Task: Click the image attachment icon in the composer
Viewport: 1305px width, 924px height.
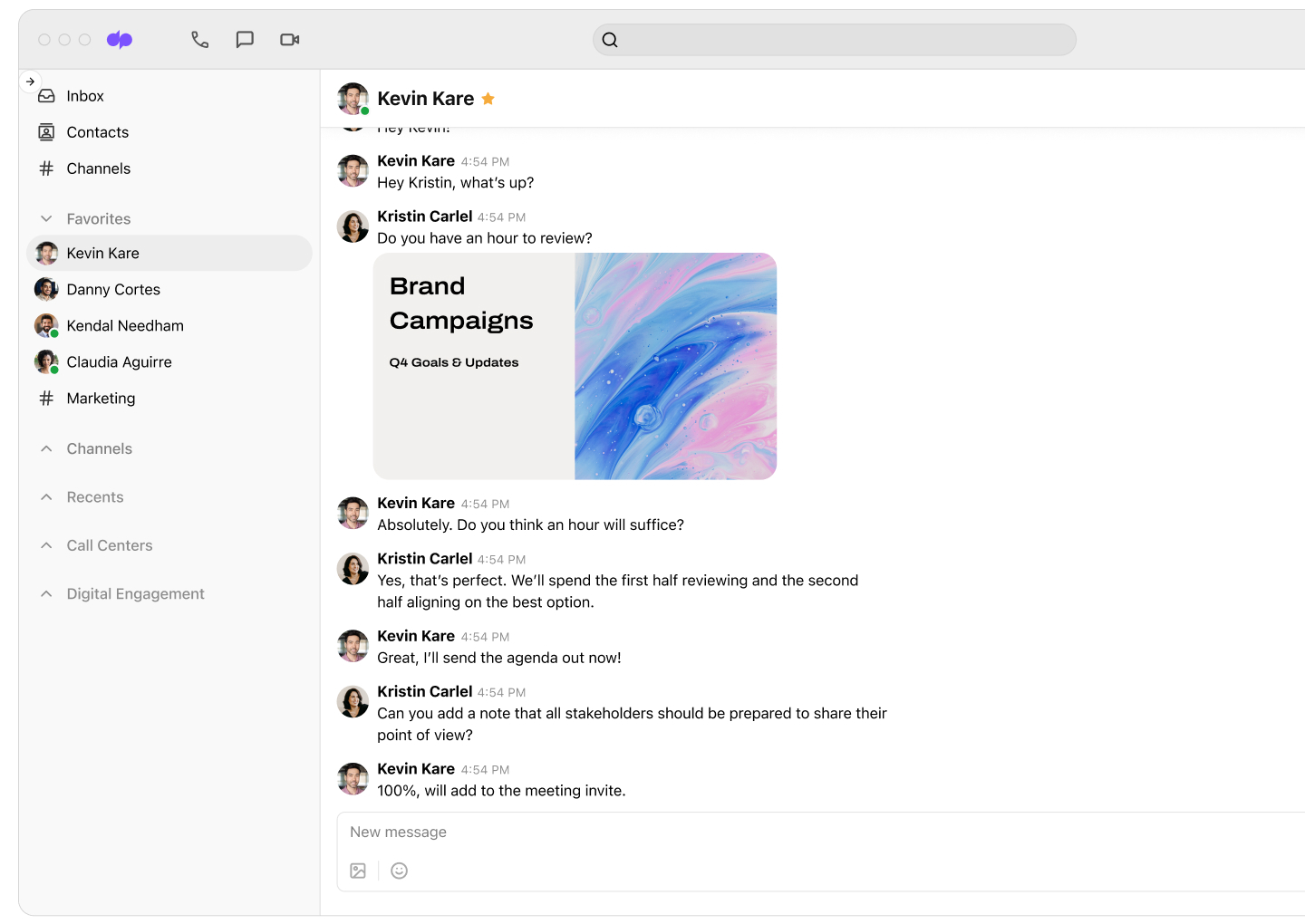Action: click(x=358, y=871)
